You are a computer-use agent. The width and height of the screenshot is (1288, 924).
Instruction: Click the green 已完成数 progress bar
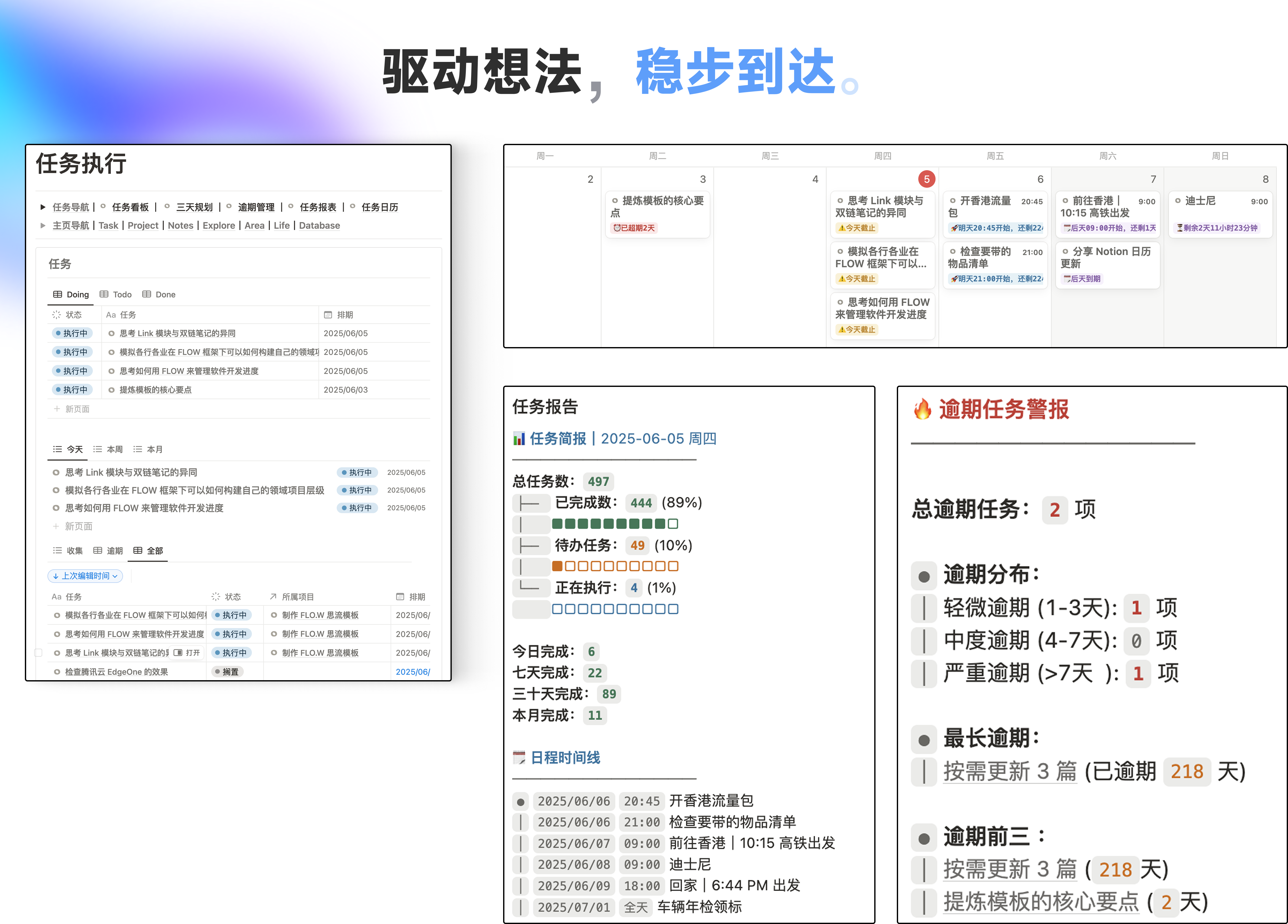tap(615, 524)
